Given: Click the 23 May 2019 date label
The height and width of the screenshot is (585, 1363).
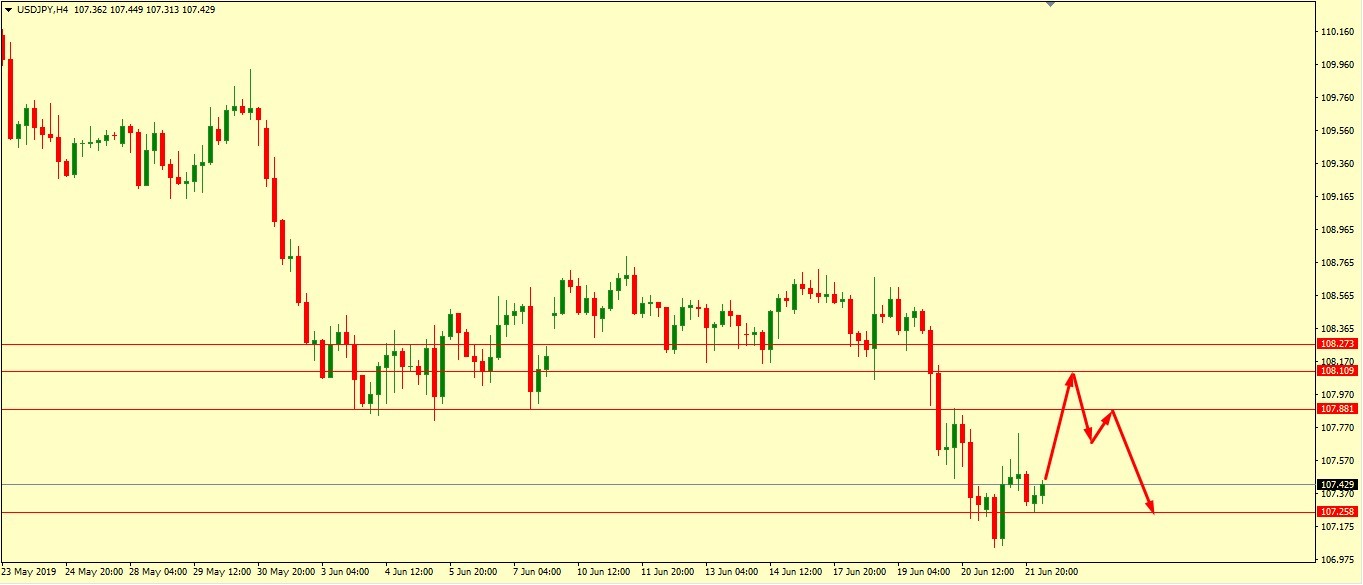Looking at the screenshot, I should tap(29, 573).
